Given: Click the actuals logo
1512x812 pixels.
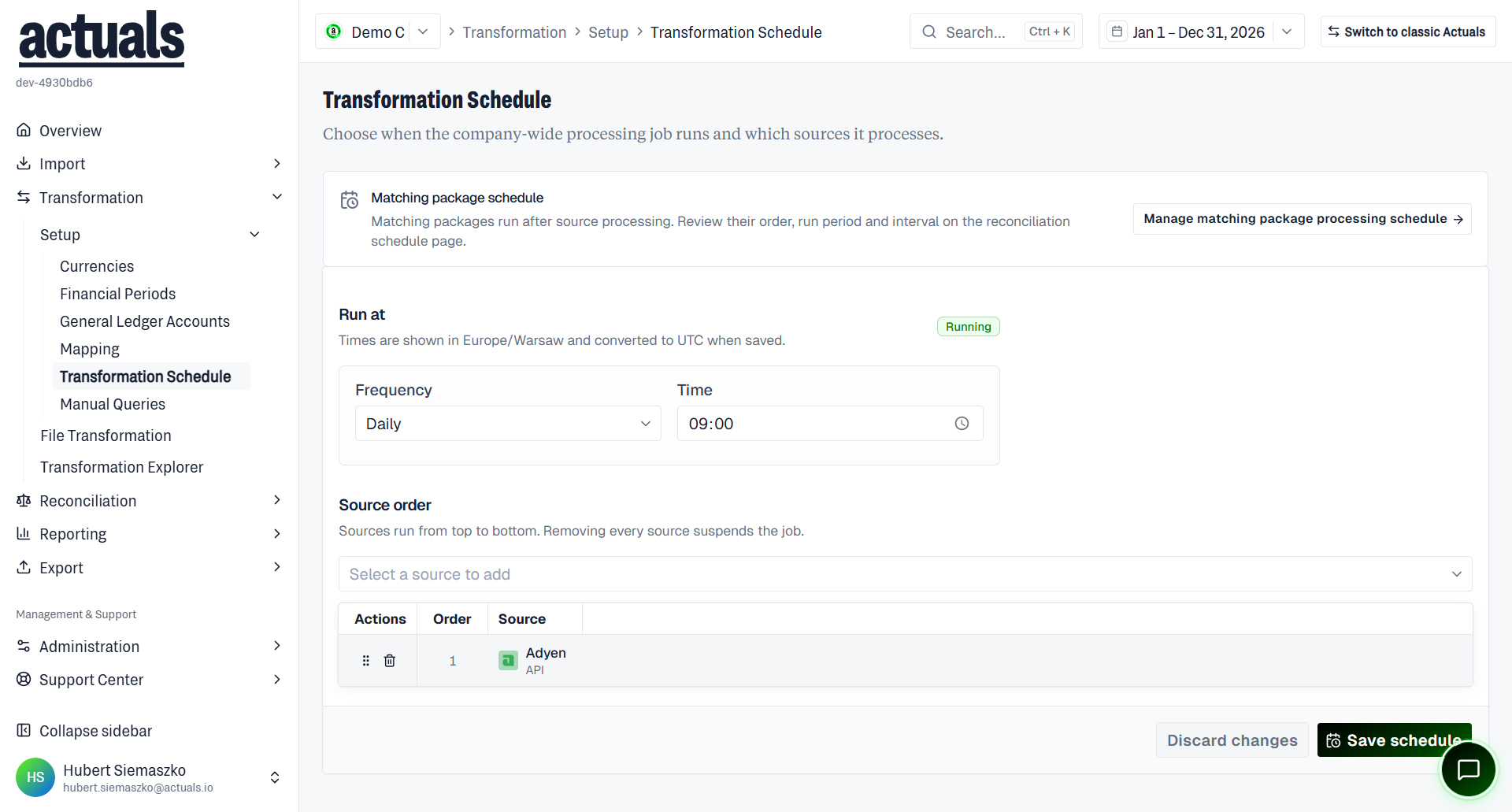Looking at the screenshot, I should [102, 38].
